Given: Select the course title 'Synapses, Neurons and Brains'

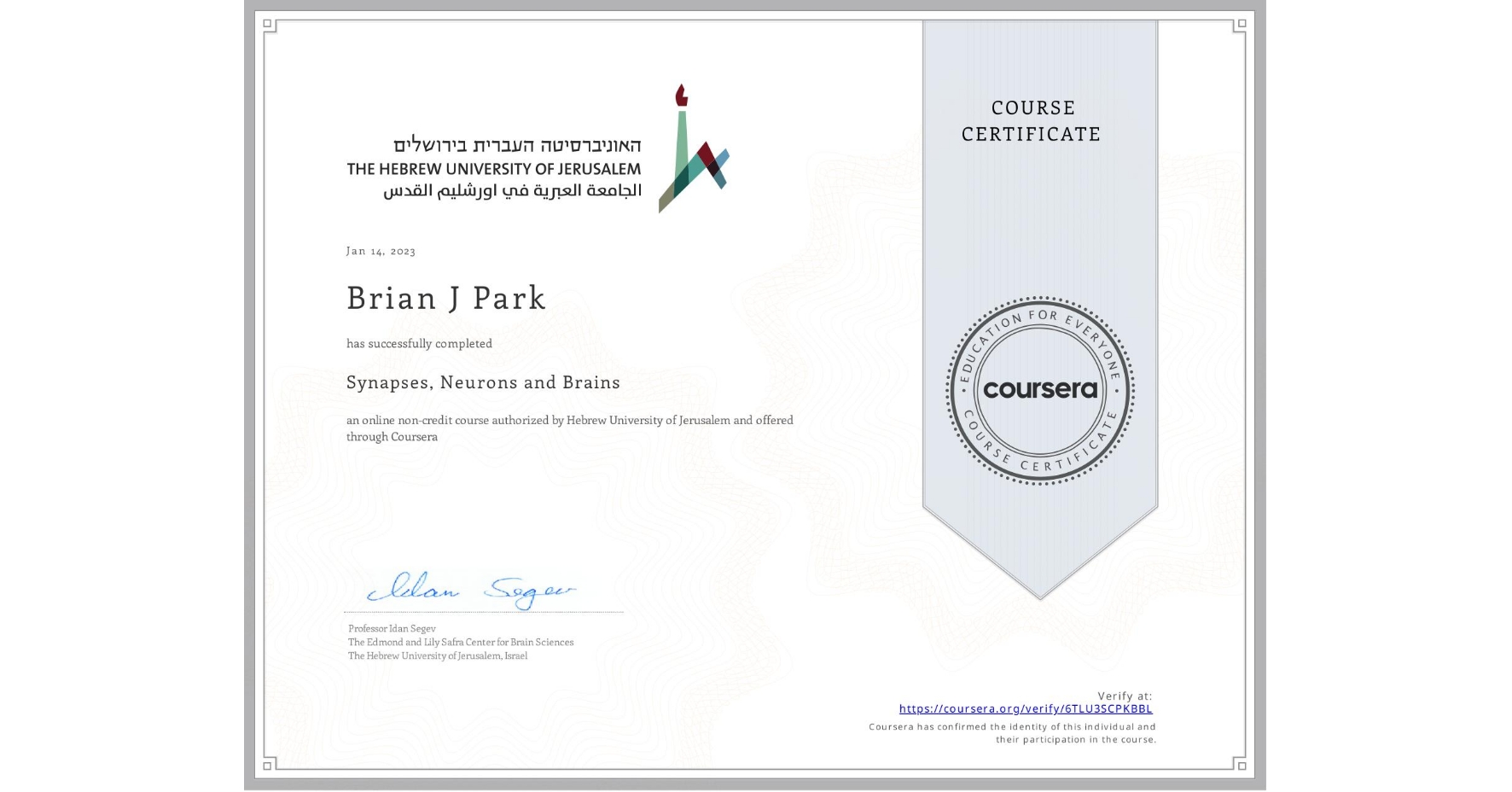Looking at the screenshot, I should point(483,382).
